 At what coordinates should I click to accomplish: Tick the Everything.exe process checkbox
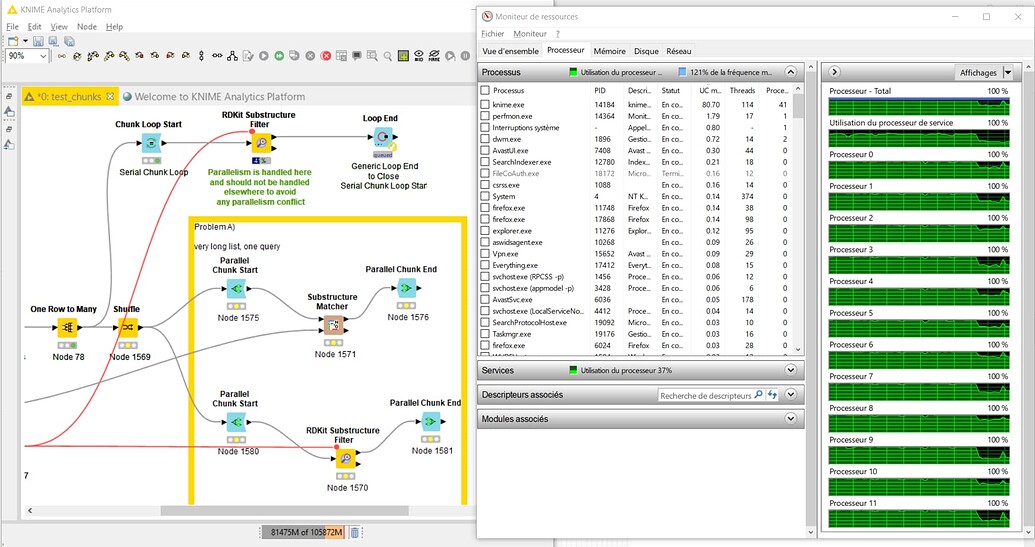(x=485, y=265)
